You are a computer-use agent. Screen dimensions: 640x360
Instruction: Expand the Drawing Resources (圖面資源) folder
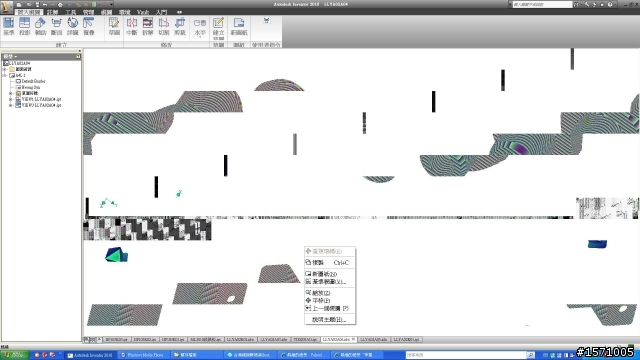[x=5, y=69]
